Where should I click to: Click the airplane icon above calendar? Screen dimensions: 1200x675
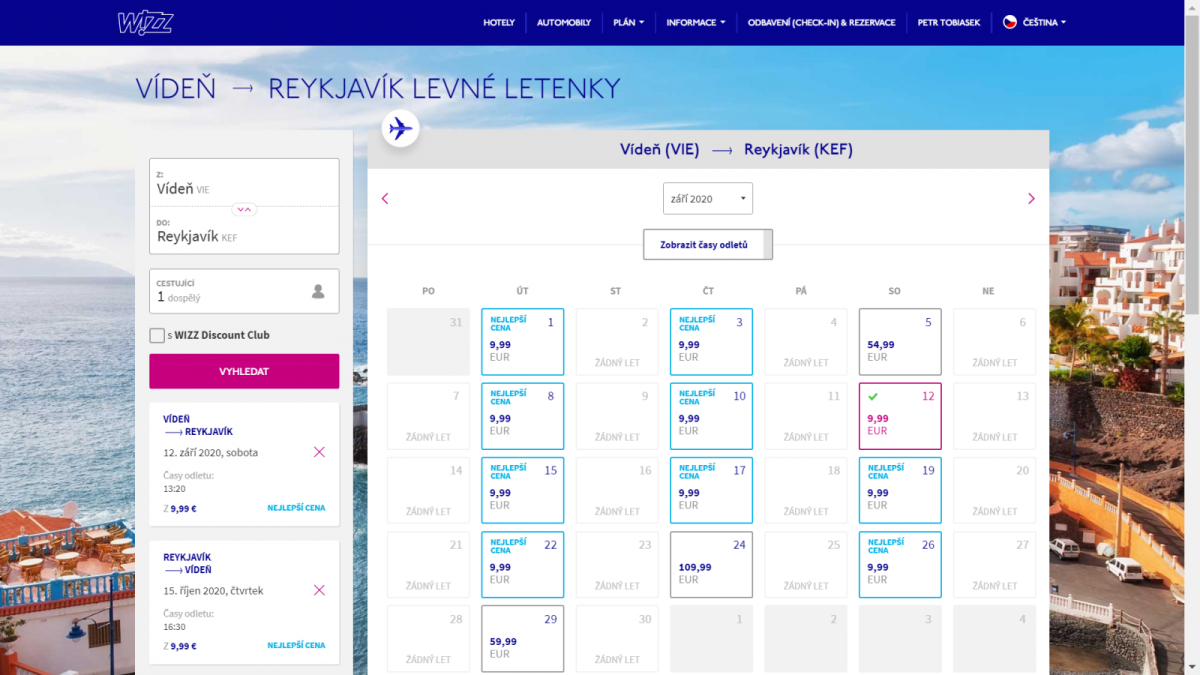400,128
